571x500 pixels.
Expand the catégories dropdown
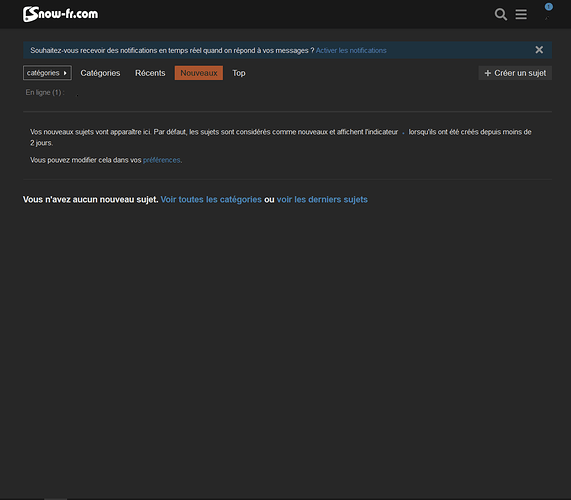click(x=47, y=73)
